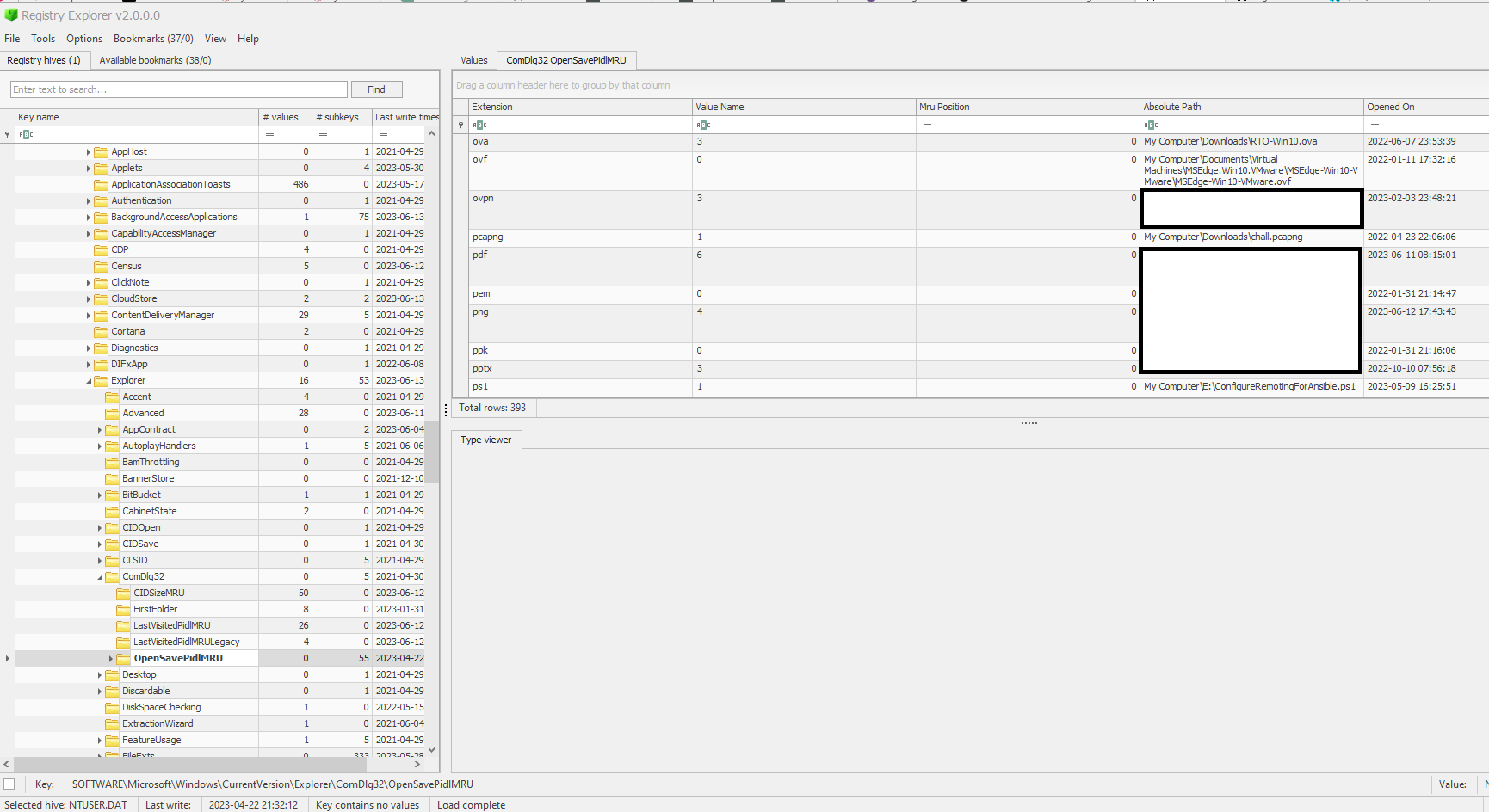This screenshot has height=812, width=1489.
Task: Click the Extension column filter icon
Action: tap(479, 125)
